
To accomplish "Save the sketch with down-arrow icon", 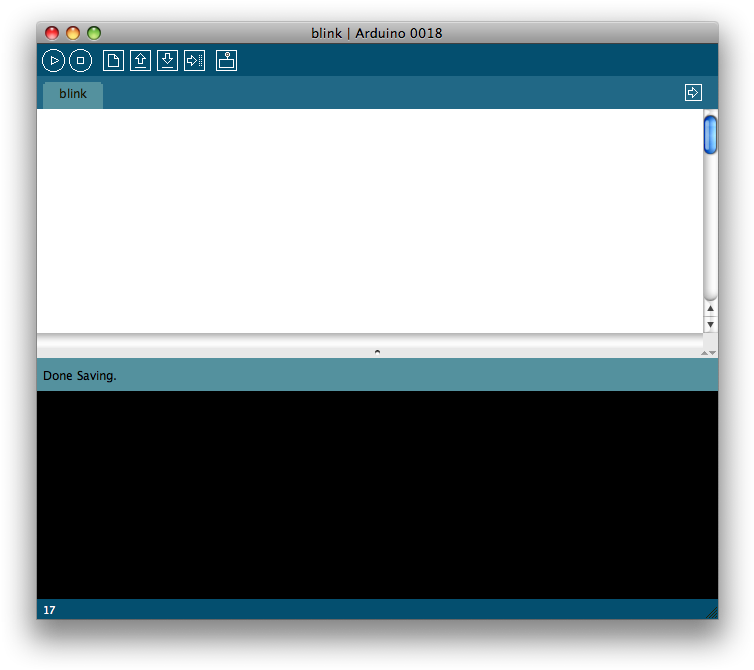I will click(167, 61).
